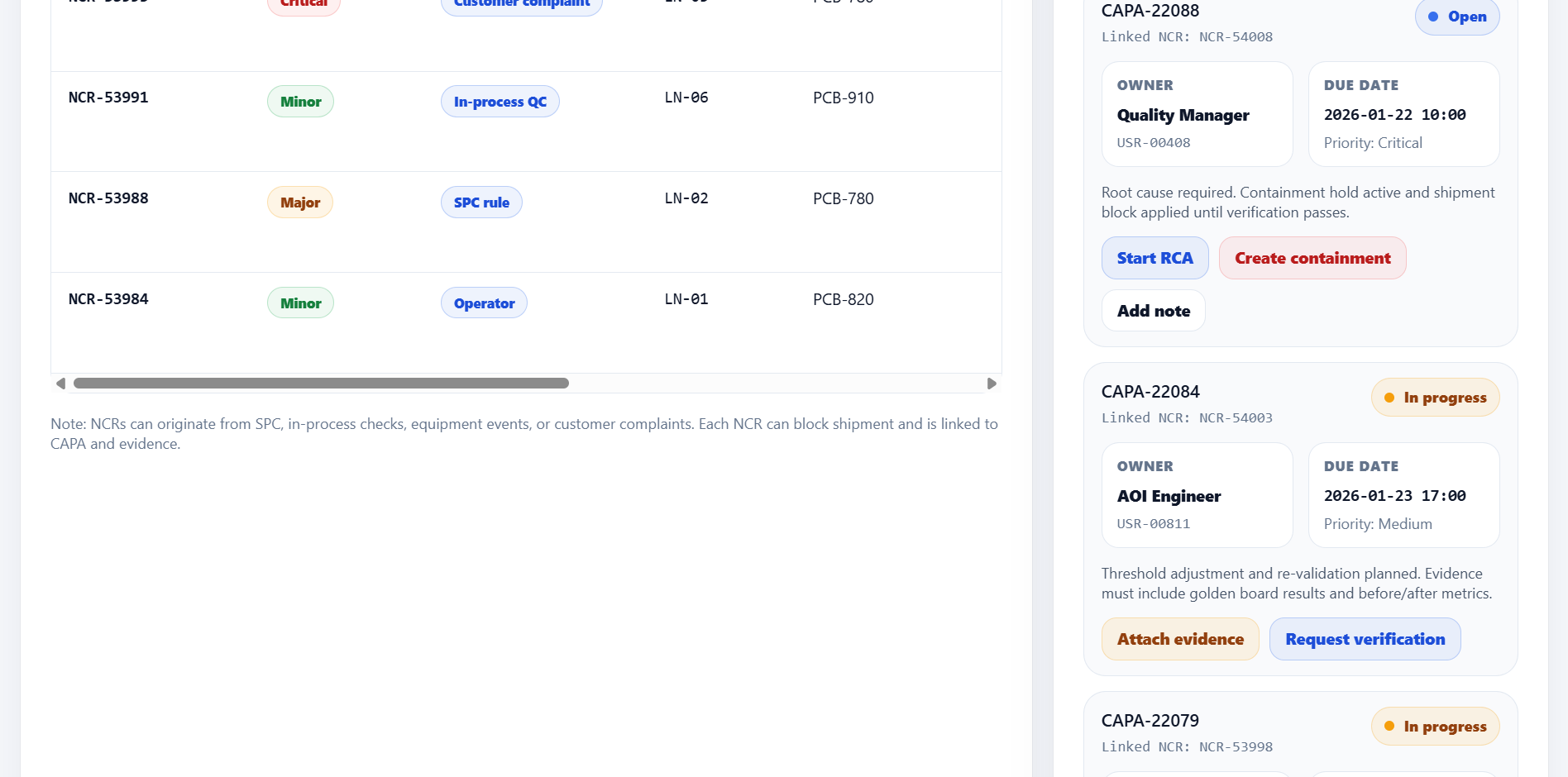Viewport: 1568px width, 777px height.
Task: Click the Major severity tag on NCR-53988
Action: click(300, 203)
